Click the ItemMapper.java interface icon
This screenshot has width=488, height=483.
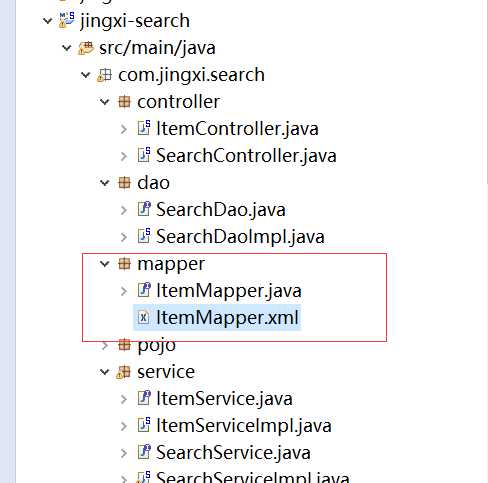(x=144, y=290)
